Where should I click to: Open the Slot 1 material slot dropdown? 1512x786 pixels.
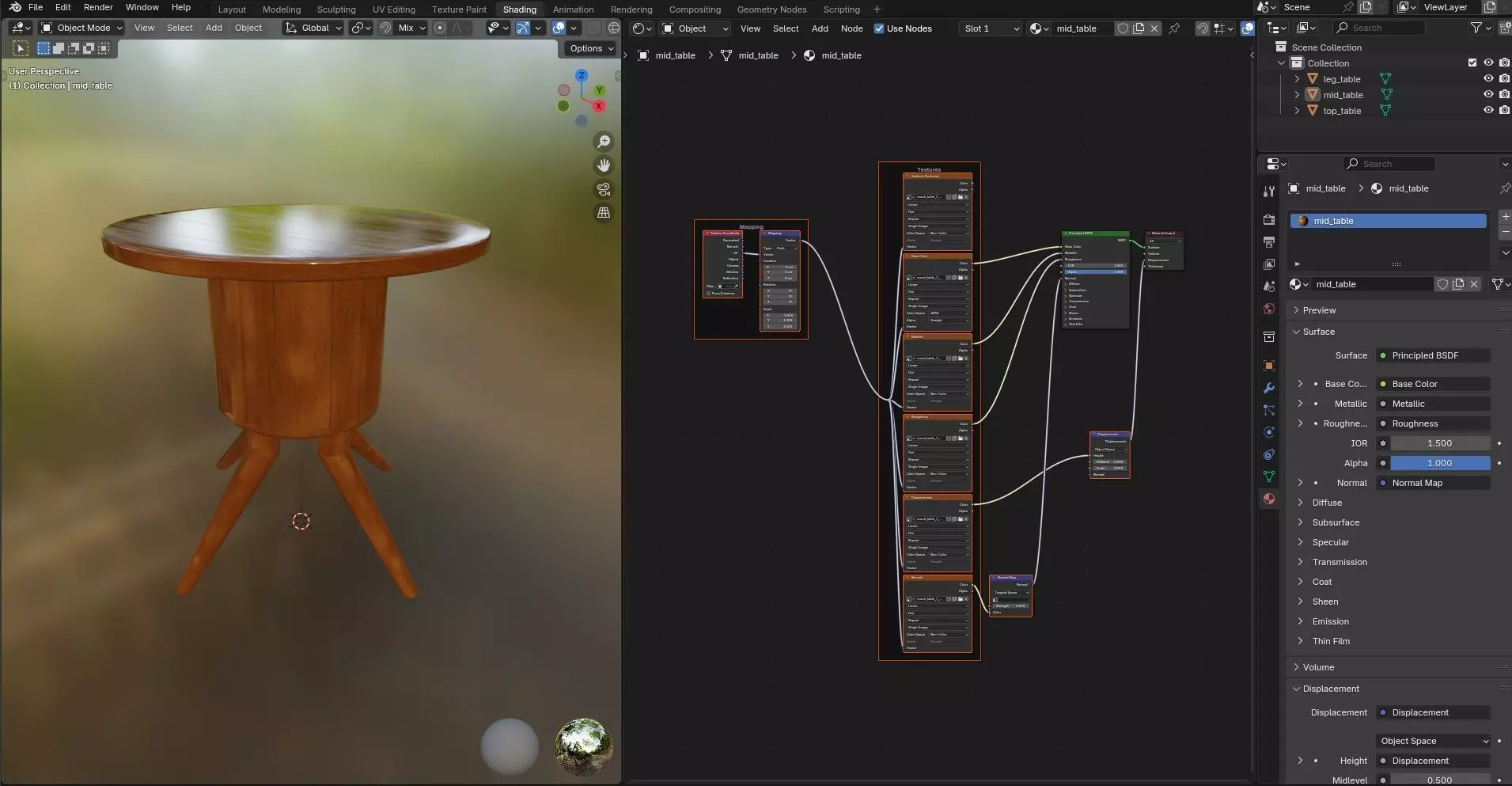point(992,28)
